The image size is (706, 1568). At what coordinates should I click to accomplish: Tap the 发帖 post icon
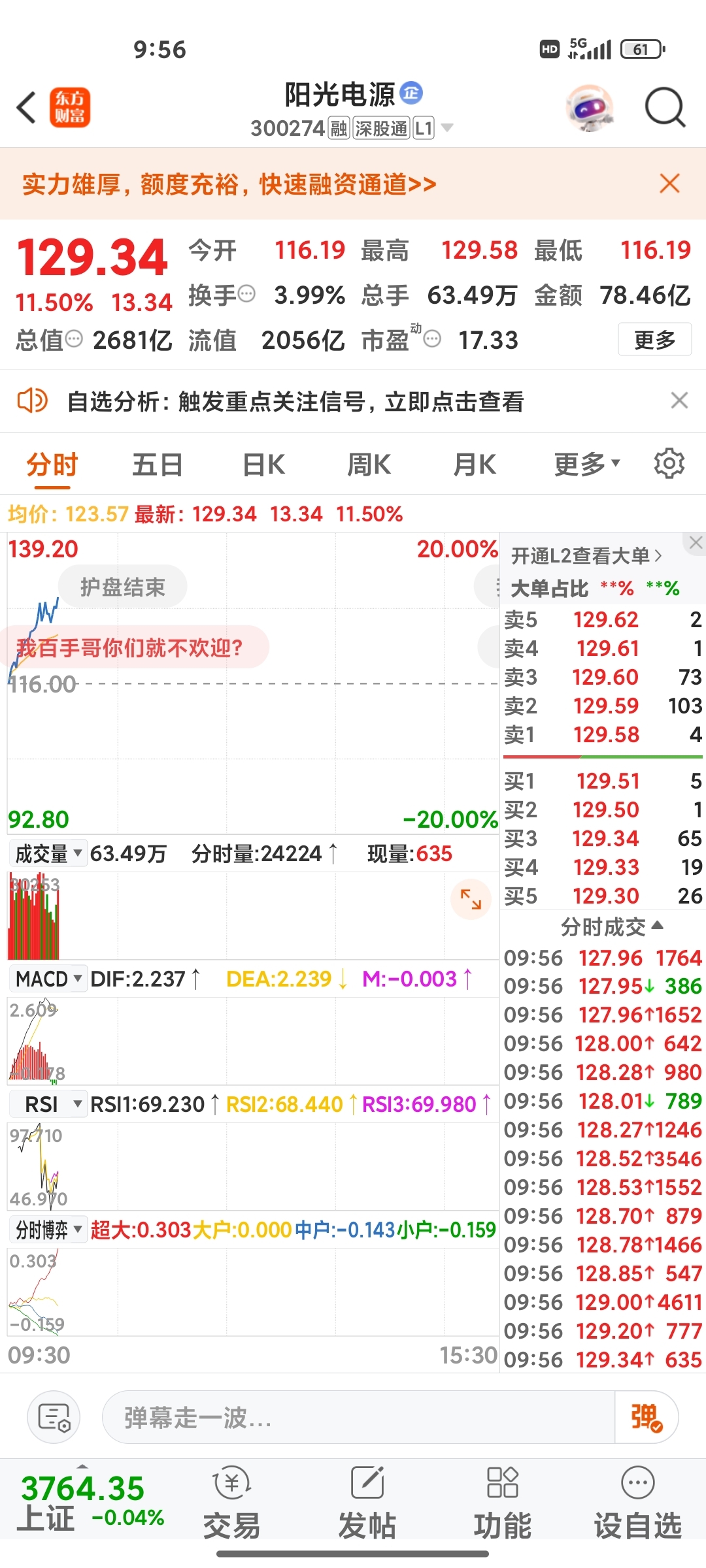pos(367,1503)
